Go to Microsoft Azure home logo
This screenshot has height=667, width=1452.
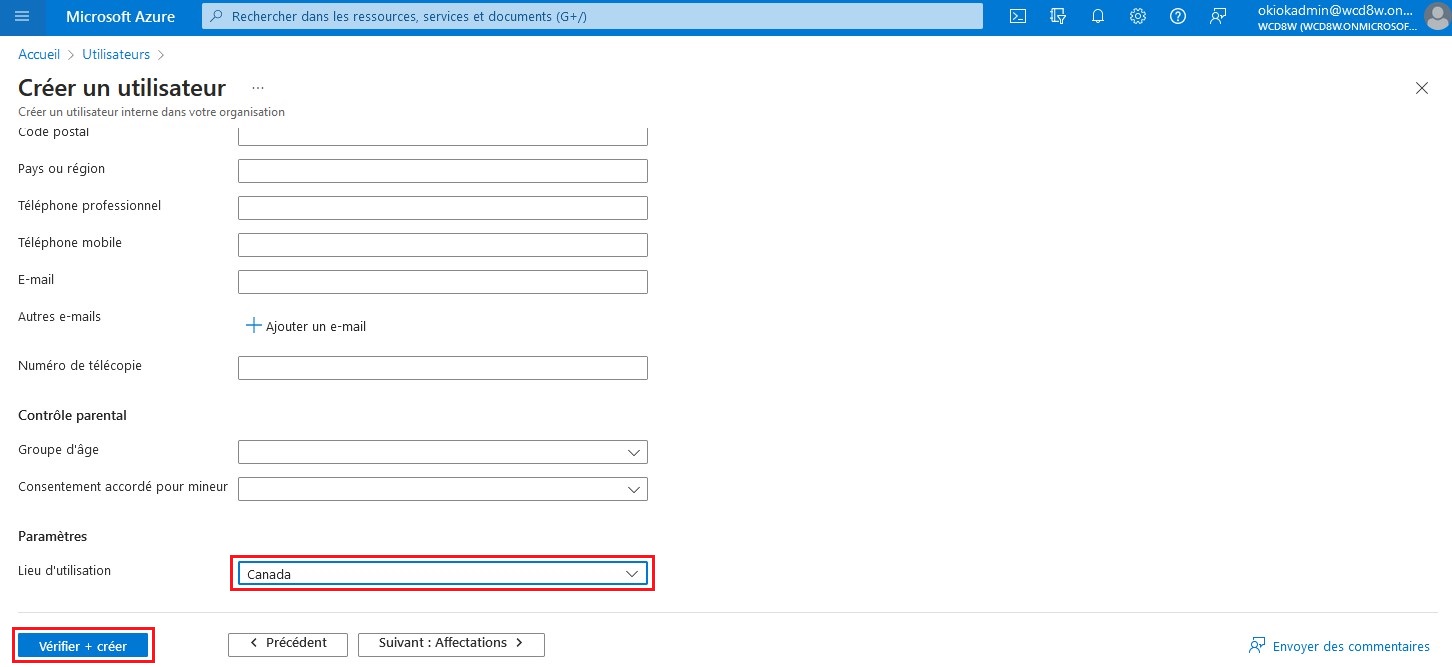120,17
